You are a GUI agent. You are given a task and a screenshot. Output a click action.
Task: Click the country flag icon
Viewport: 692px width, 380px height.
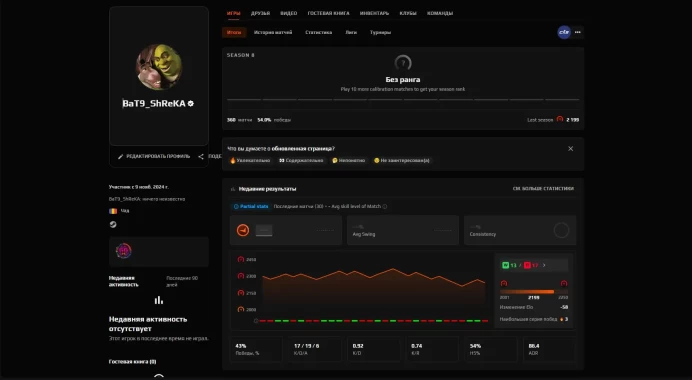click(x=113, y=211)
